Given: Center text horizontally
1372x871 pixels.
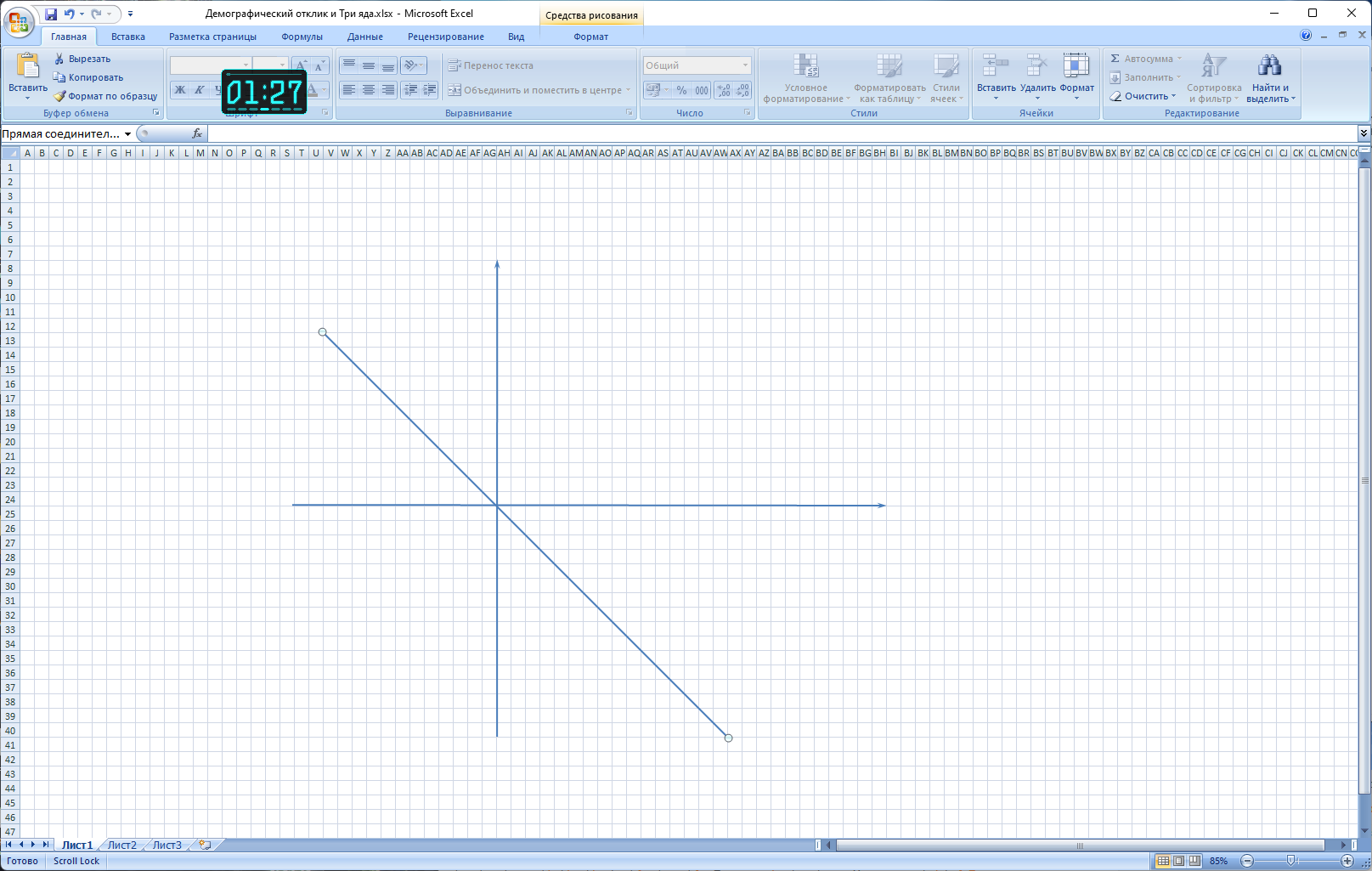Looking at the screenshot, I should (369, 89).
